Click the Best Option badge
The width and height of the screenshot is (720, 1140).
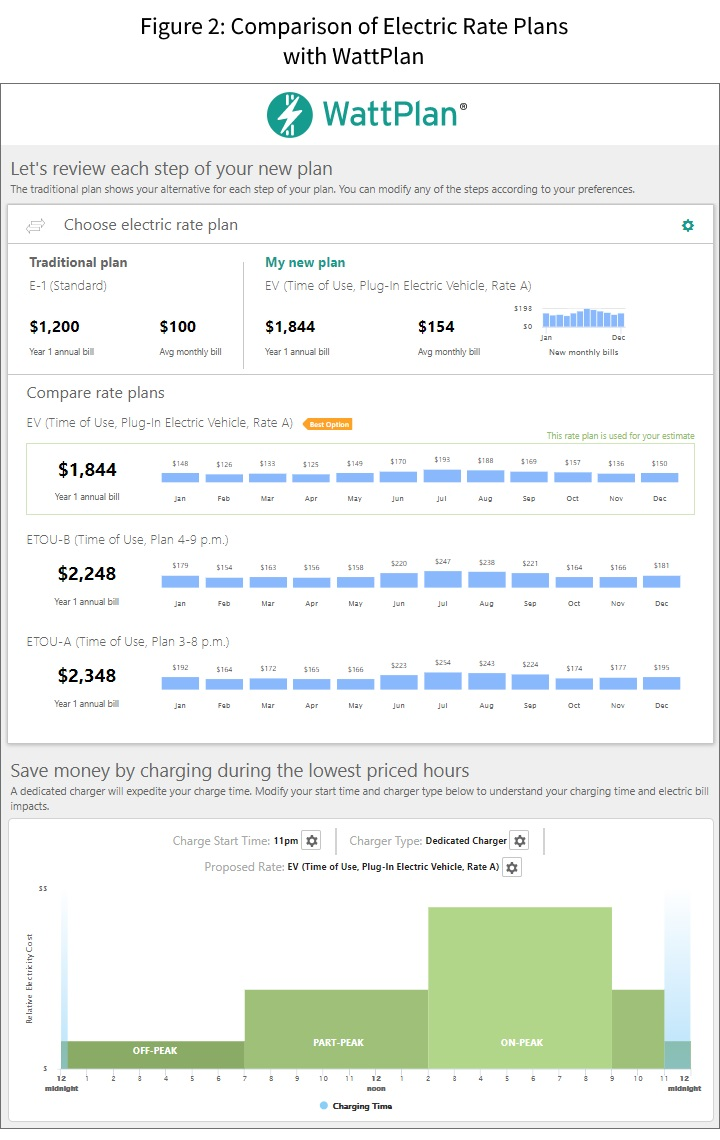coord(327,424)
